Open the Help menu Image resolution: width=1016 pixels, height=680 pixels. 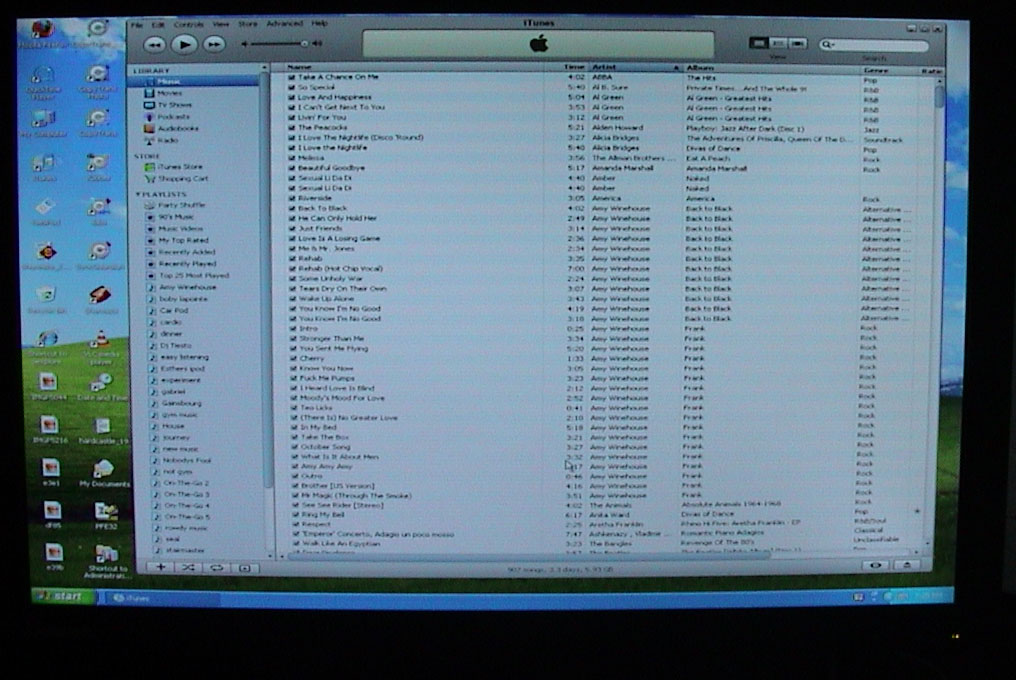click(x=319, y=23)
